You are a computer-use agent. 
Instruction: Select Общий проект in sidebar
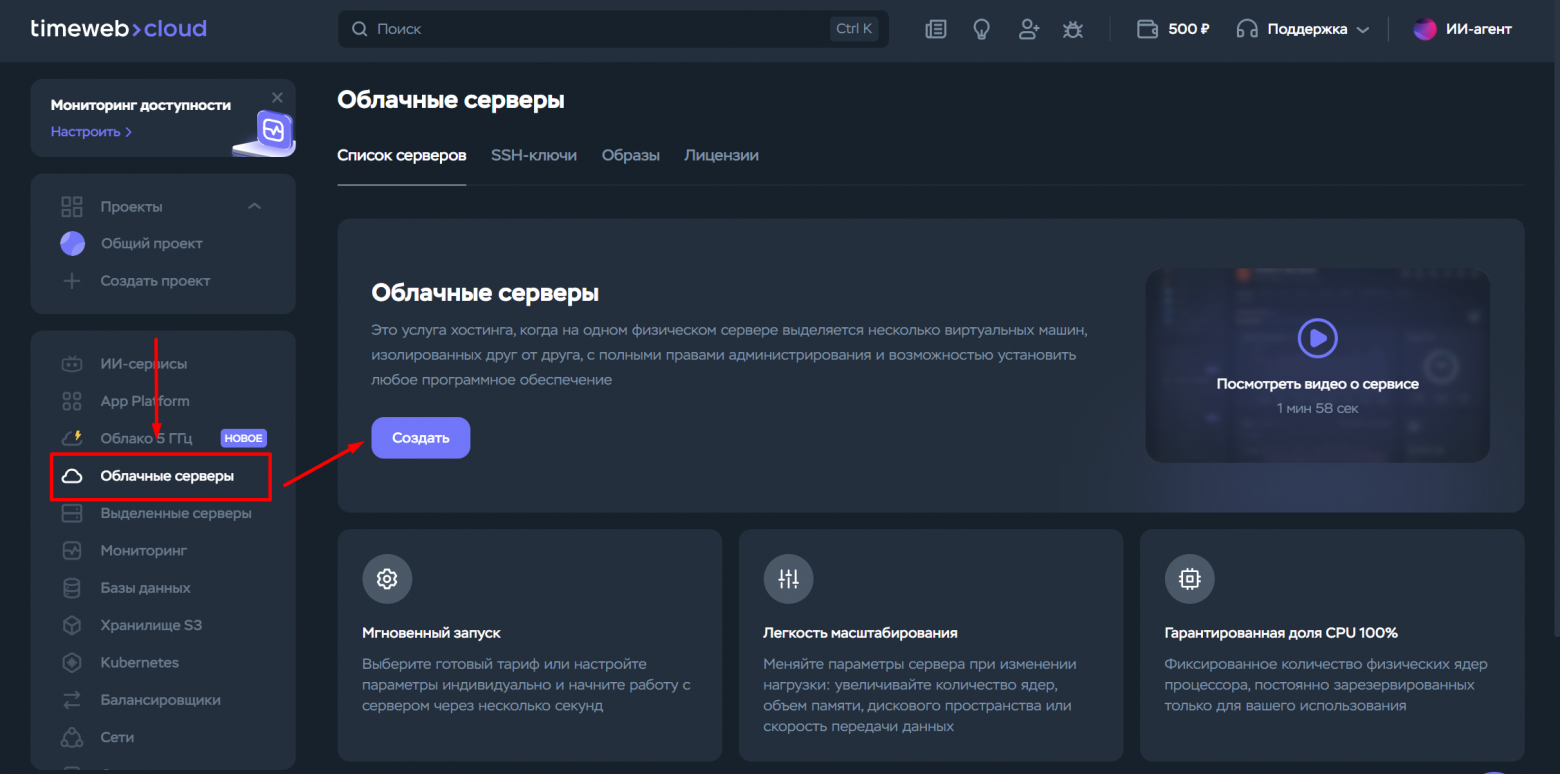[152, 243]
